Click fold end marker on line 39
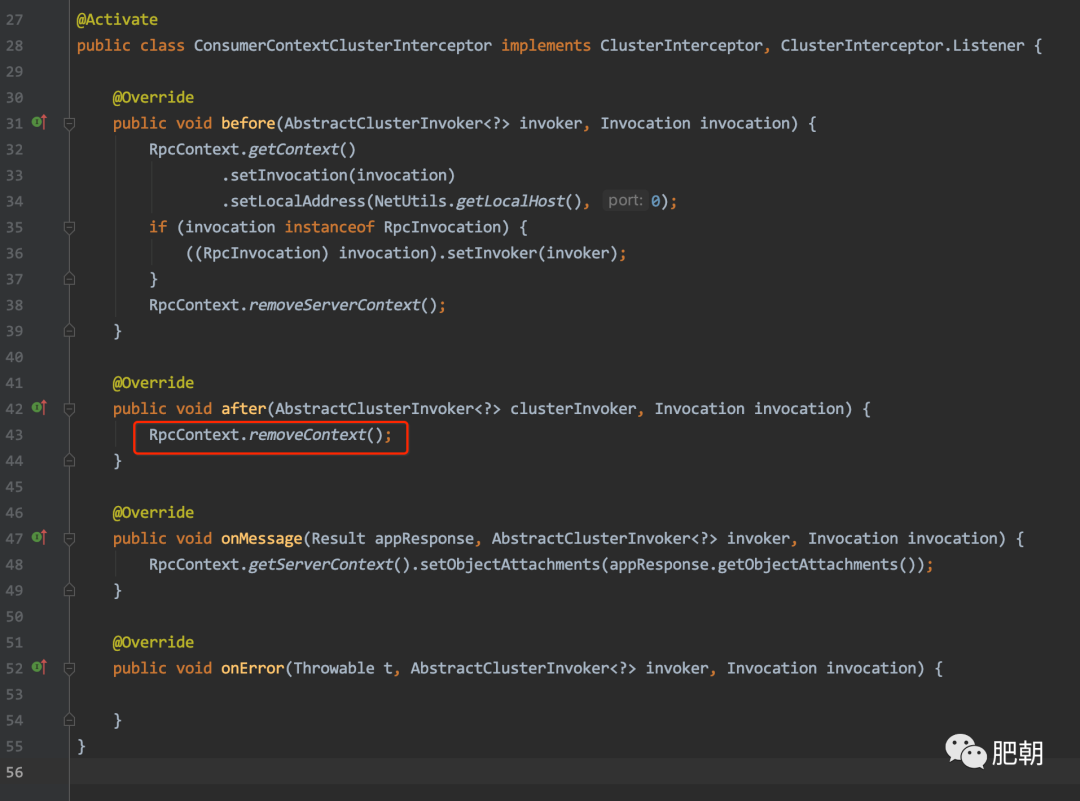The image size is (1080, 801). 70,331
